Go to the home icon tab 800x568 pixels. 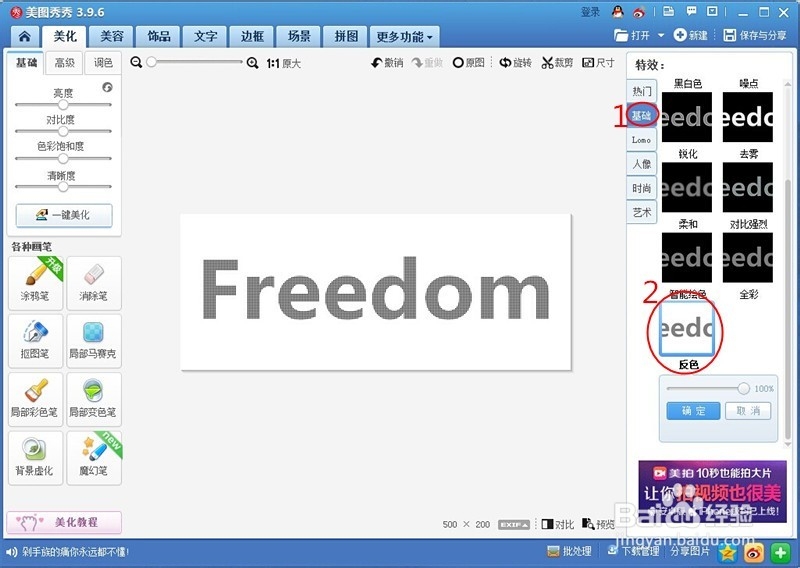pos(24,37)
